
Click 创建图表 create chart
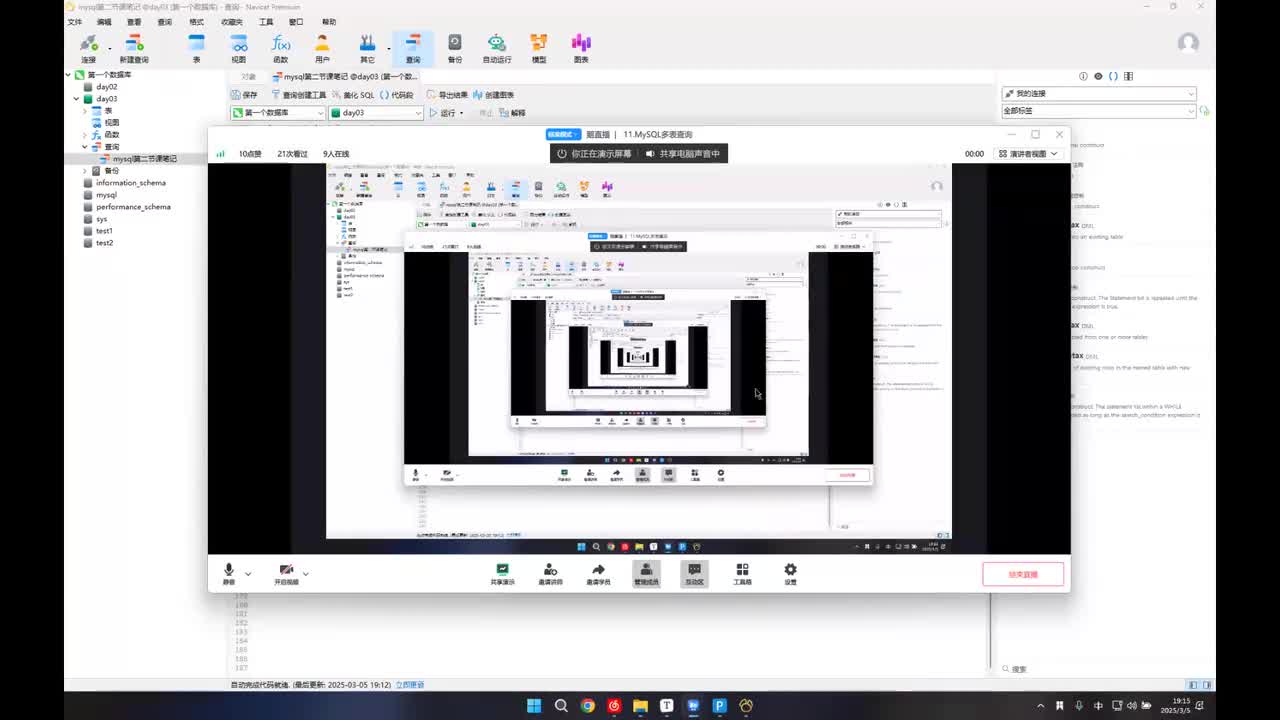(493, 95)
